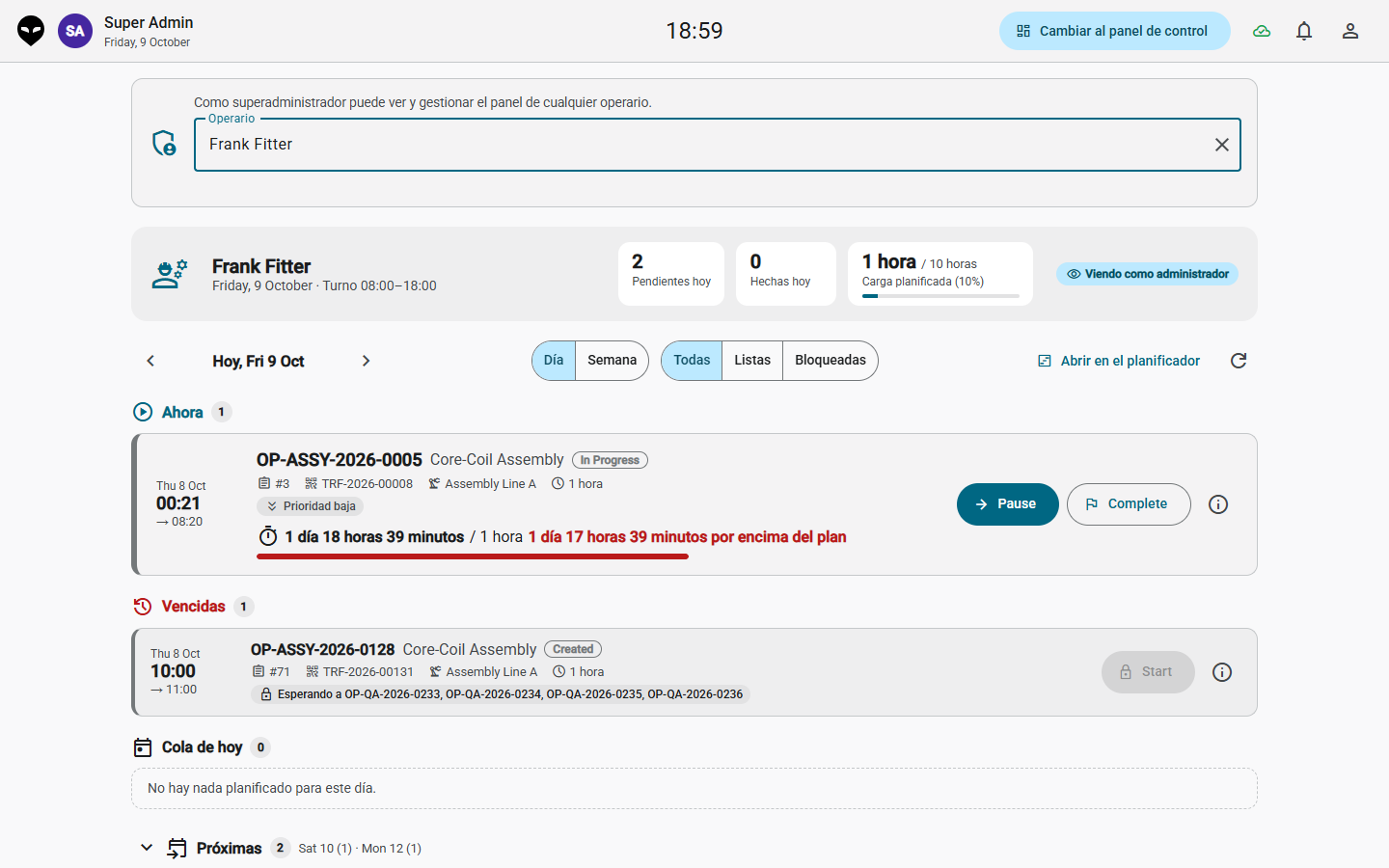The image size is (1389, 868).
Task: Click the Created status badge
Action: coord(573,649)
